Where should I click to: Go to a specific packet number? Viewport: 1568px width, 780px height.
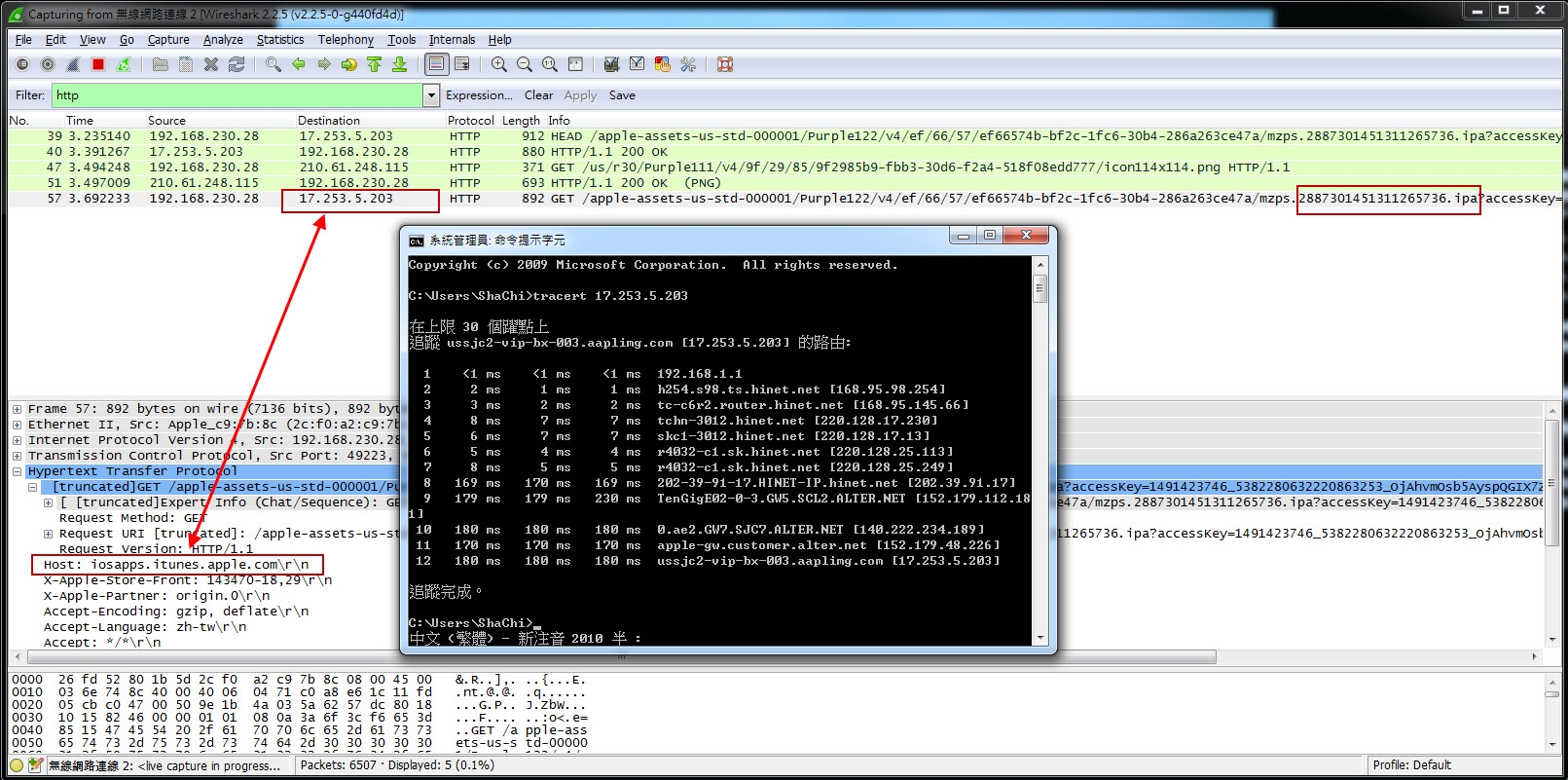point(349,64)
